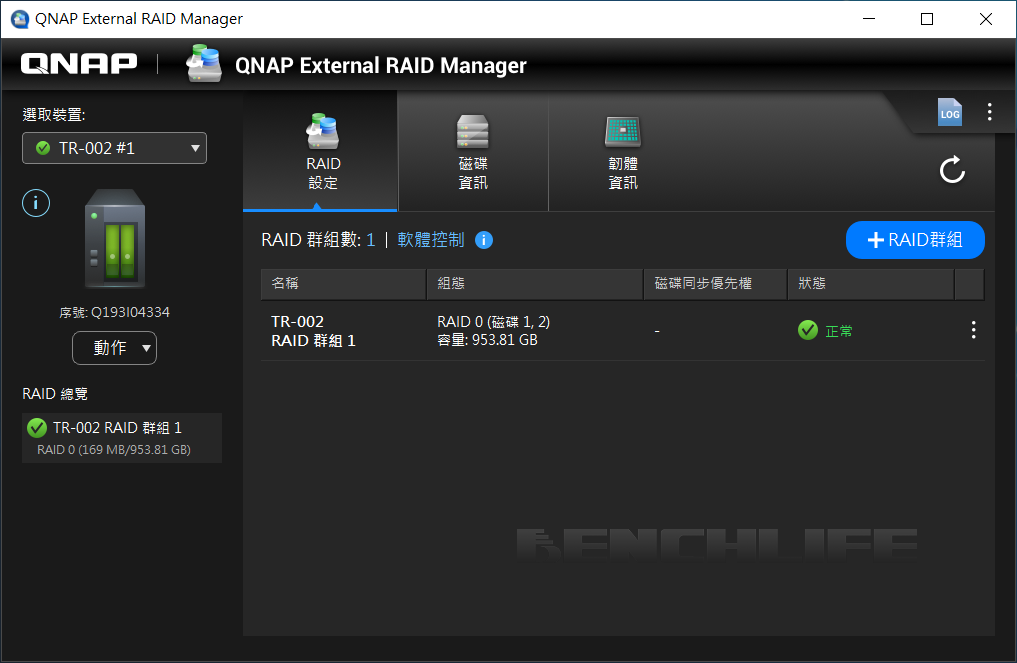Viewport: 1017px width, 663px height.
Task: Open the TR-002 RAID 群組 1 row options menu
Action: (973, 330)
